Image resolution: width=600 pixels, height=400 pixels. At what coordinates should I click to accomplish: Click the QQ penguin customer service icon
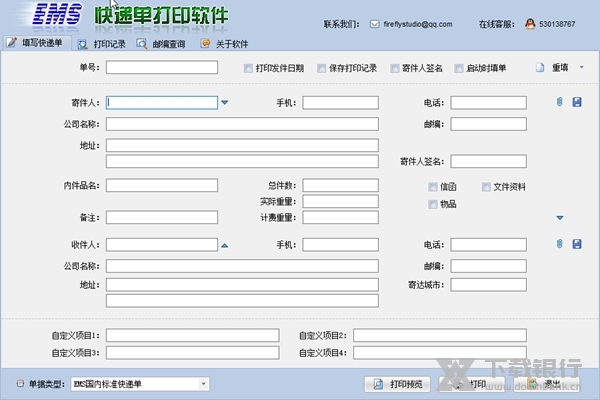click(x=530, y=24)
